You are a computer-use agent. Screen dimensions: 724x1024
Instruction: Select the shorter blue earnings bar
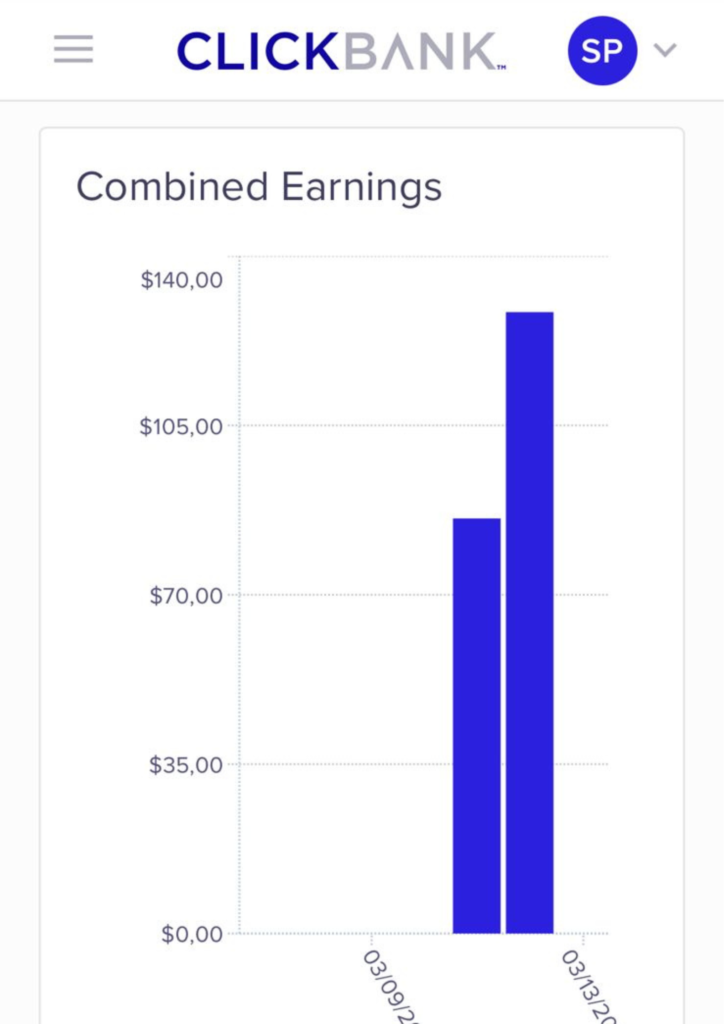click(x=477, y=725)
